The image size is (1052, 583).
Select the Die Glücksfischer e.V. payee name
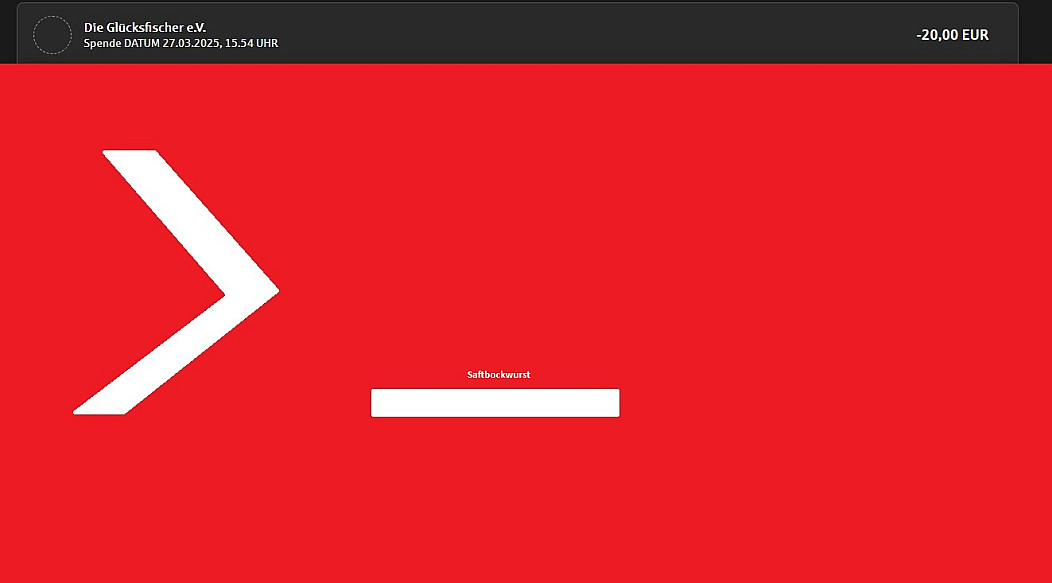tap(144, 27)
